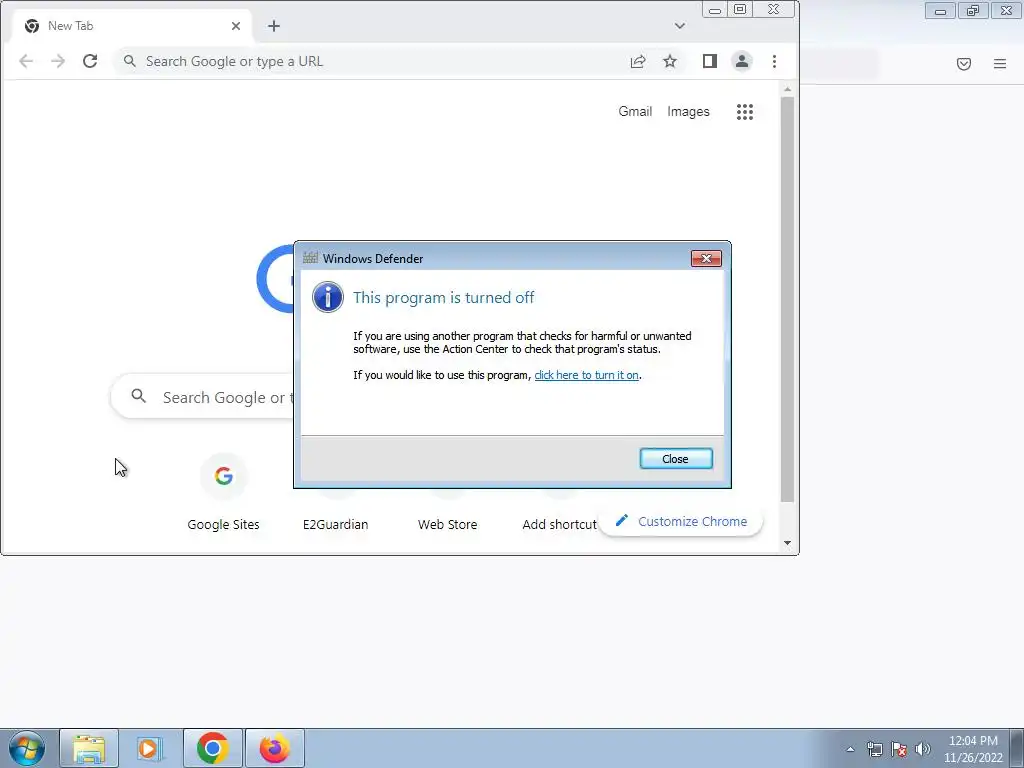Click the blue information icon in the dialog

[x=328, y=298]
